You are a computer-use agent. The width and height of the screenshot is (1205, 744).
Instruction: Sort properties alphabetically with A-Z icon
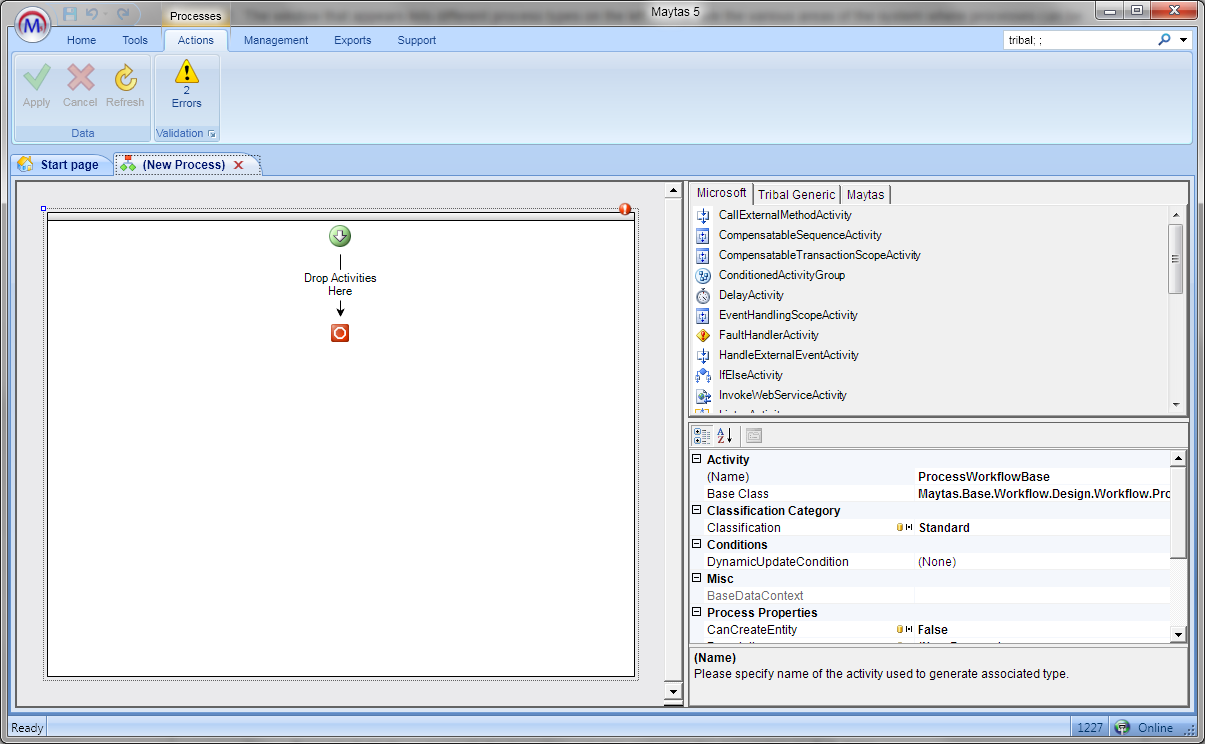click(726, 435)
